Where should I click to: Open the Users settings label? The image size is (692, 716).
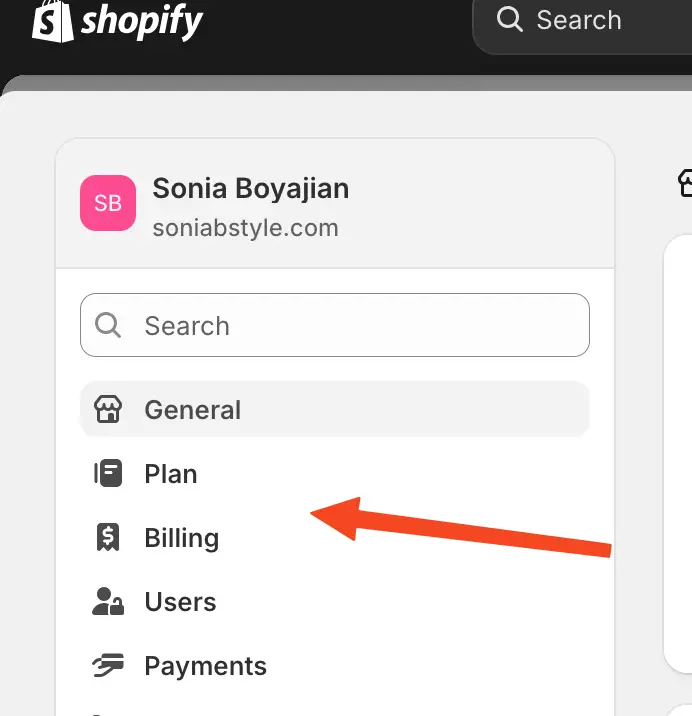(180, 602)
